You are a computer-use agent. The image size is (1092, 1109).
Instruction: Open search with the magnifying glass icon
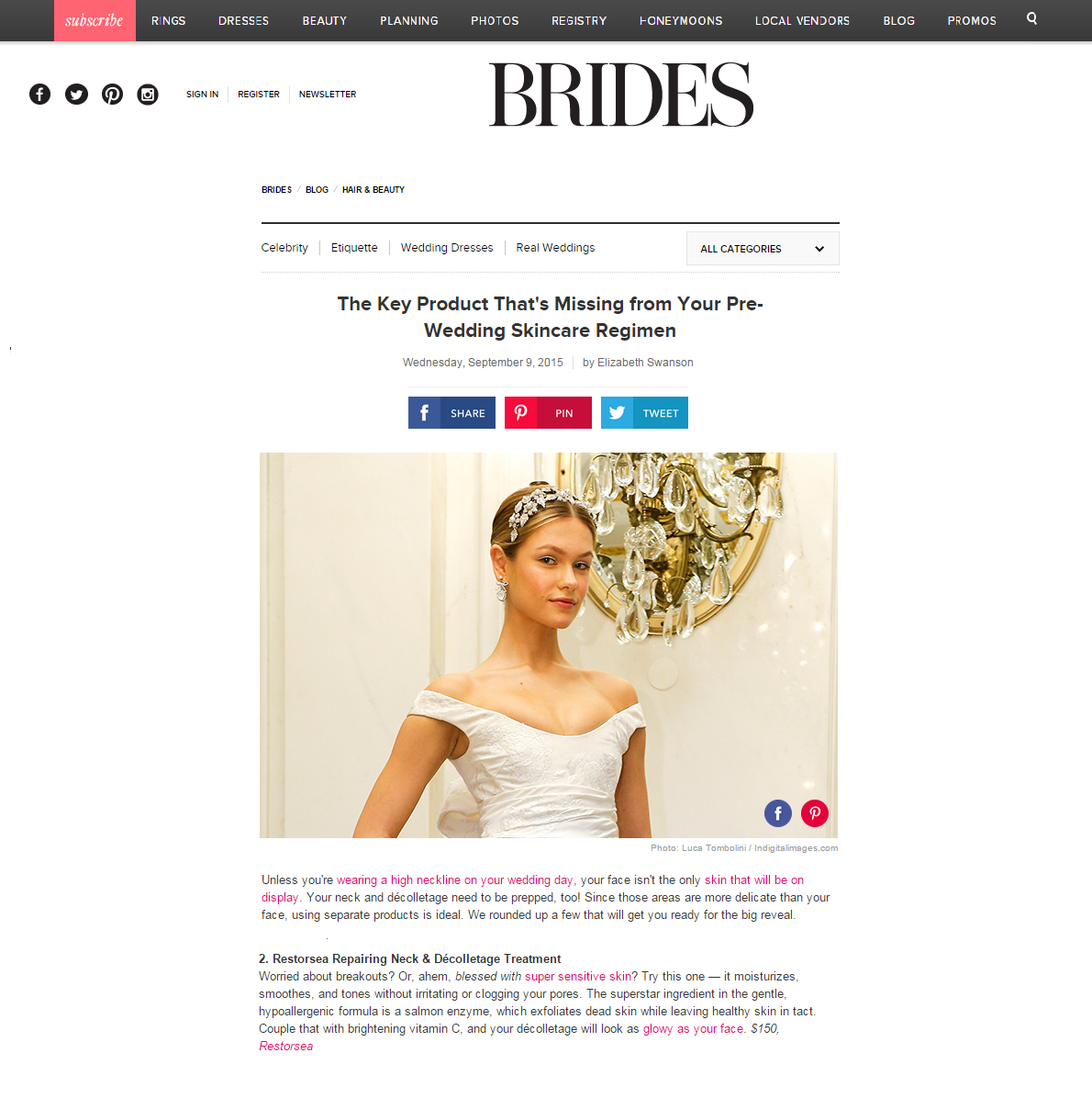click(1031, 18)
